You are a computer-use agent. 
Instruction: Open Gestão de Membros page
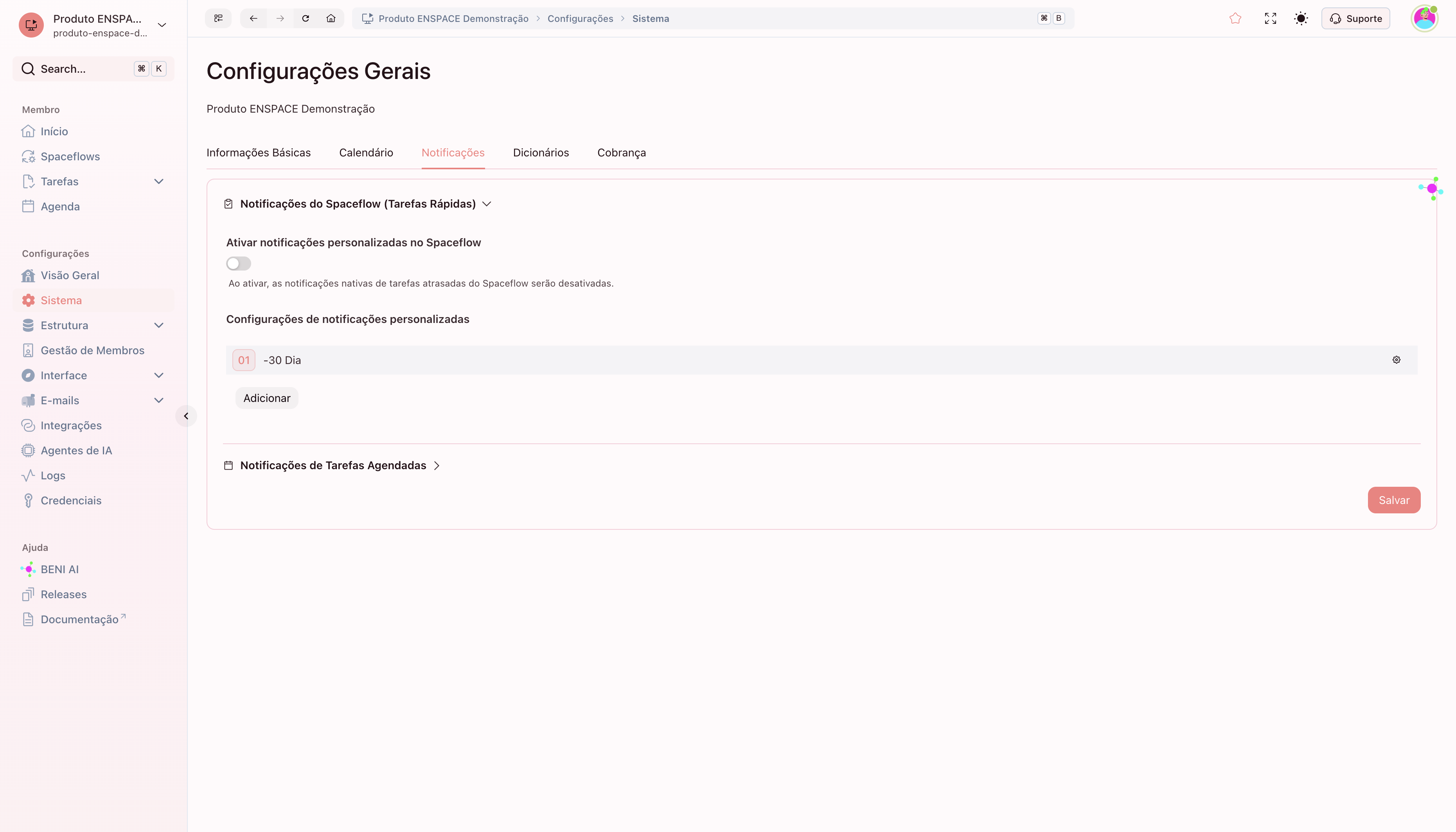[x=93, y=350]
